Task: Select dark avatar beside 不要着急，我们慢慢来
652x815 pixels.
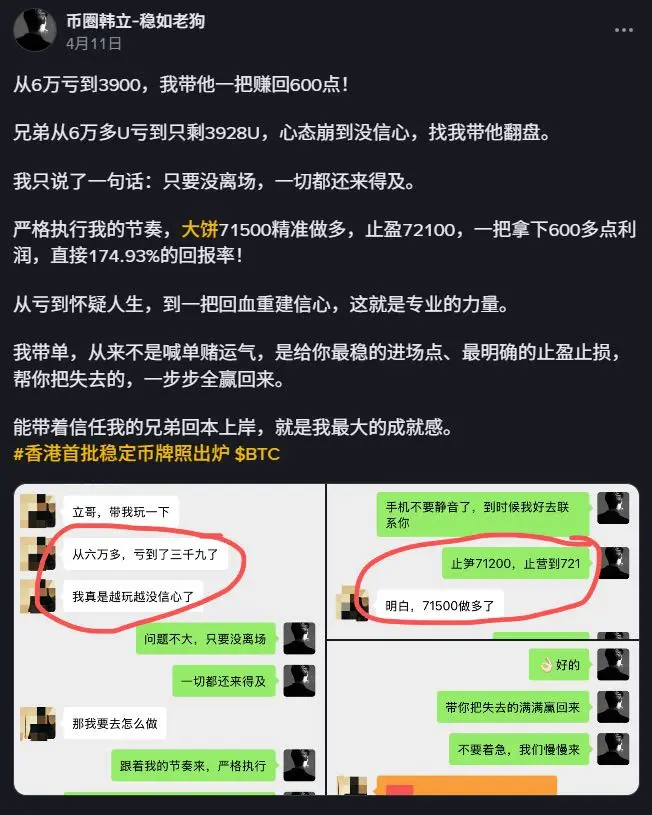Action: (x=613, y=749)
